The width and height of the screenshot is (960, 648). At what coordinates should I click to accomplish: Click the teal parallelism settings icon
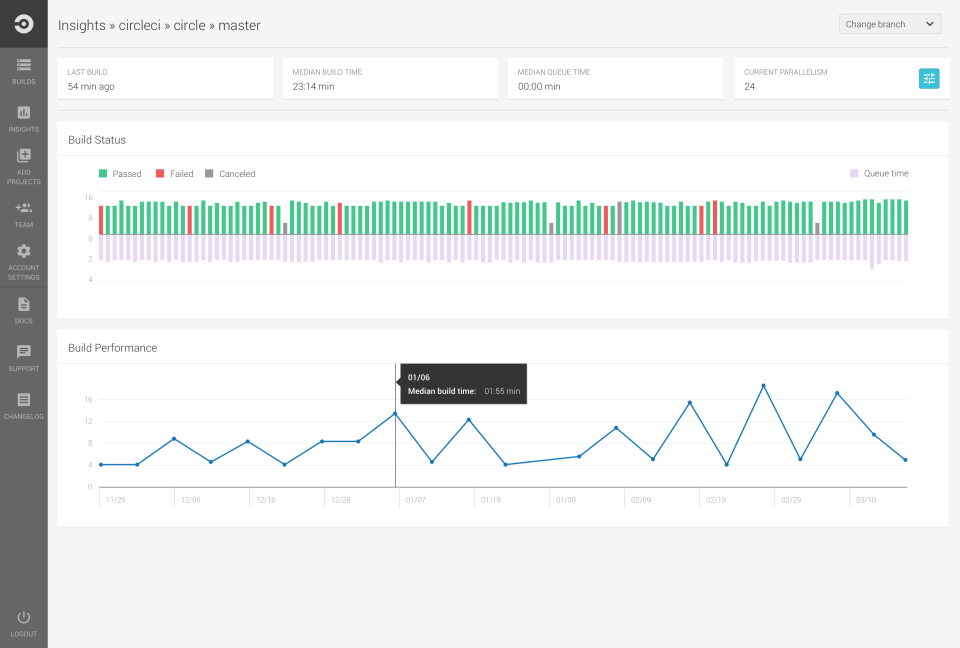[929, 78]
